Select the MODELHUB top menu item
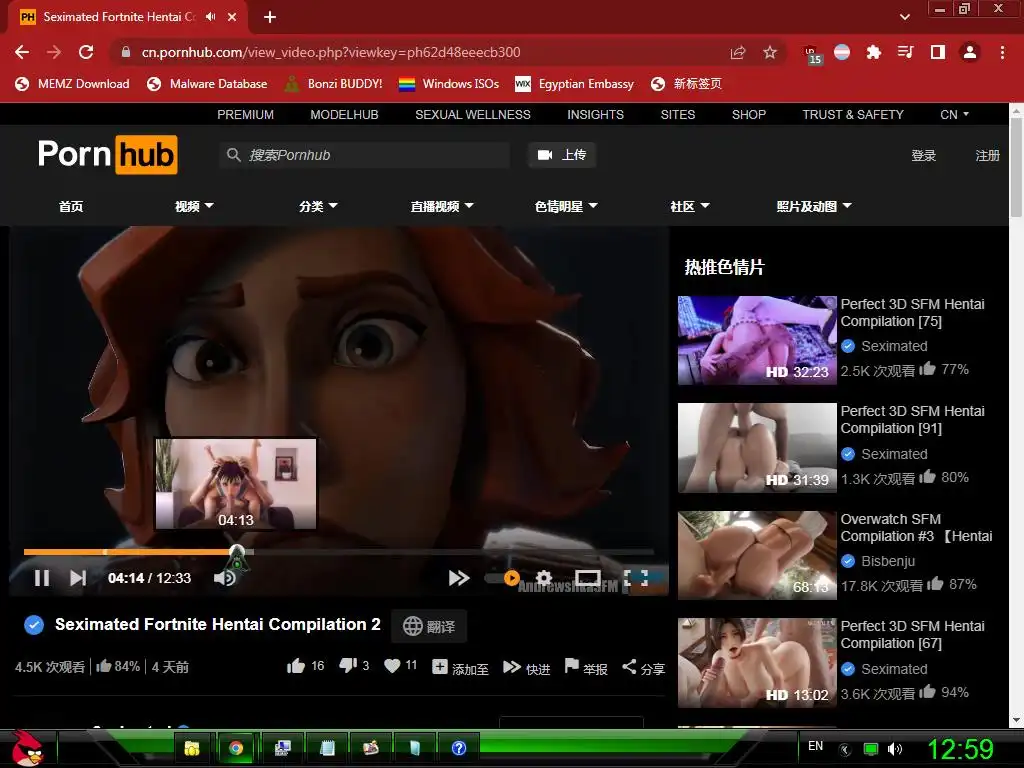 pos(344,114)
